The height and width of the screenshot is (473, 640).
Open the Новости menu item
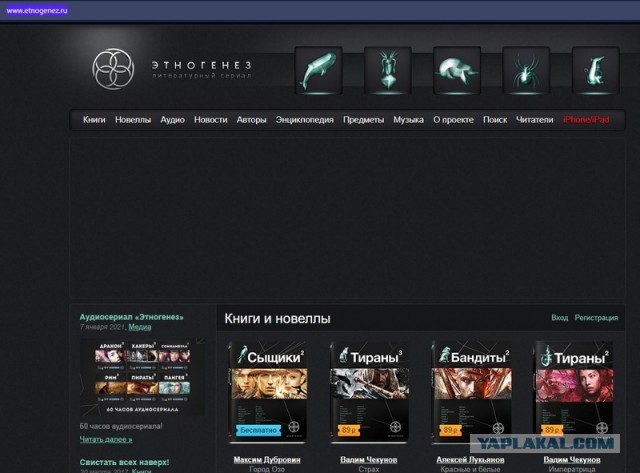click(x=211, y=120)
